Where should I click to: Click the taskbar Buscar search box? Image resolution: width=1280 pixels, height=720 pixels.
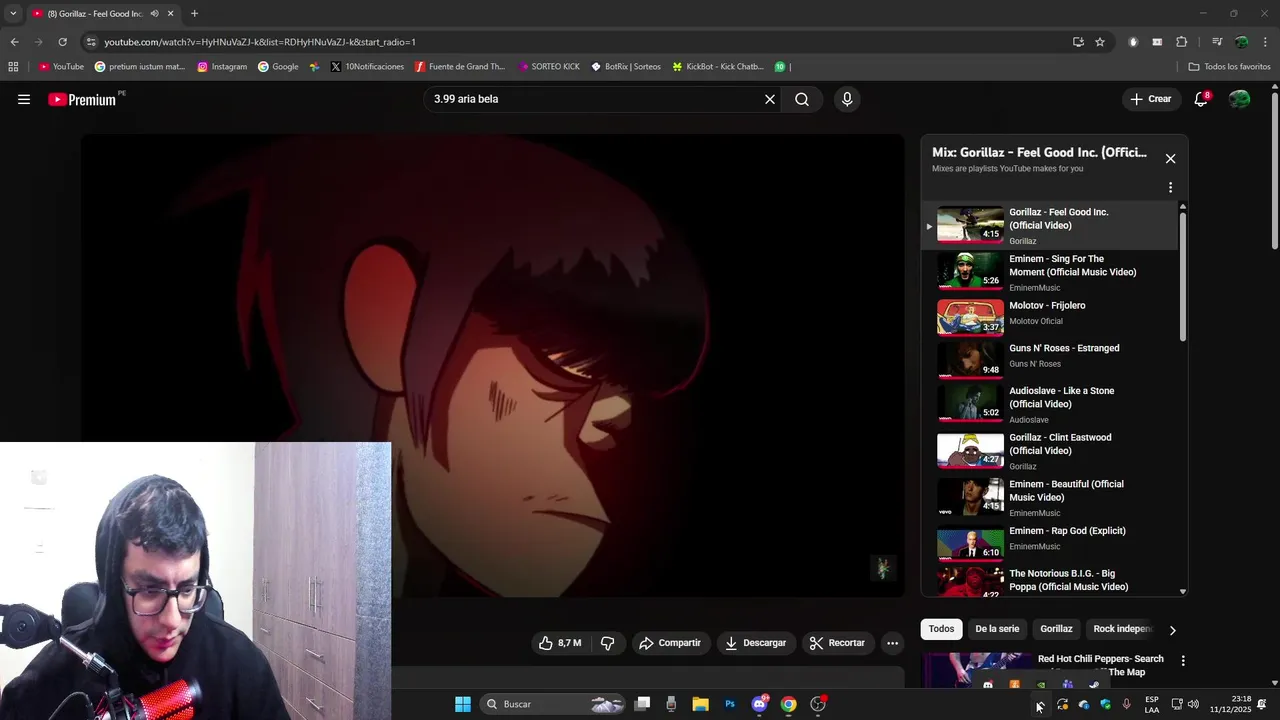coord(554,704)
